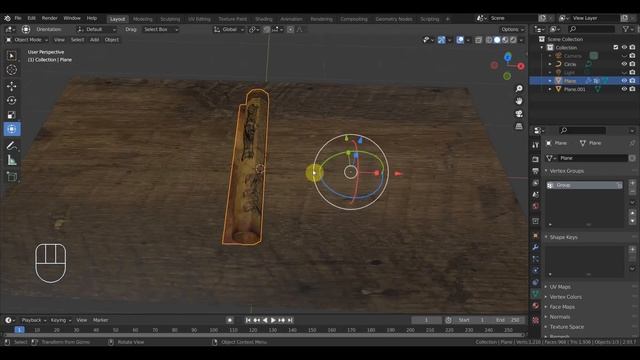Toggle the camera view icon
Screen dimensions: 640x360
519,113
